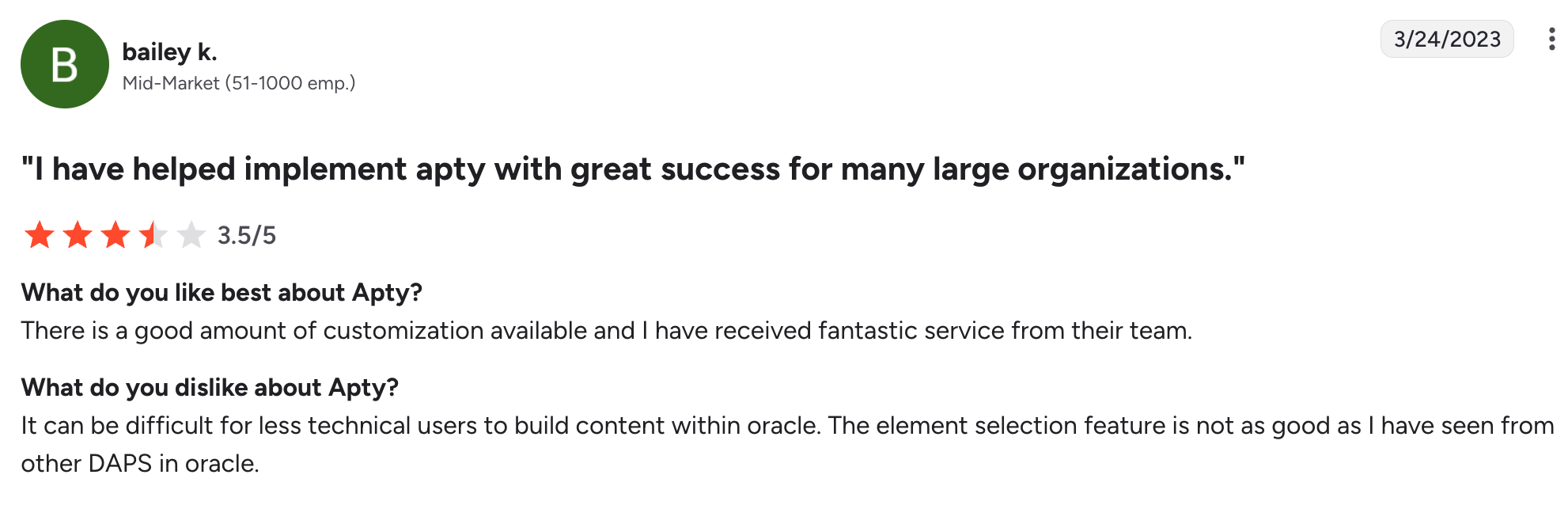Viewport: 1568px width, 505px height.
Task: Click the Mid-Market segment label
Action: coord(171,83)
